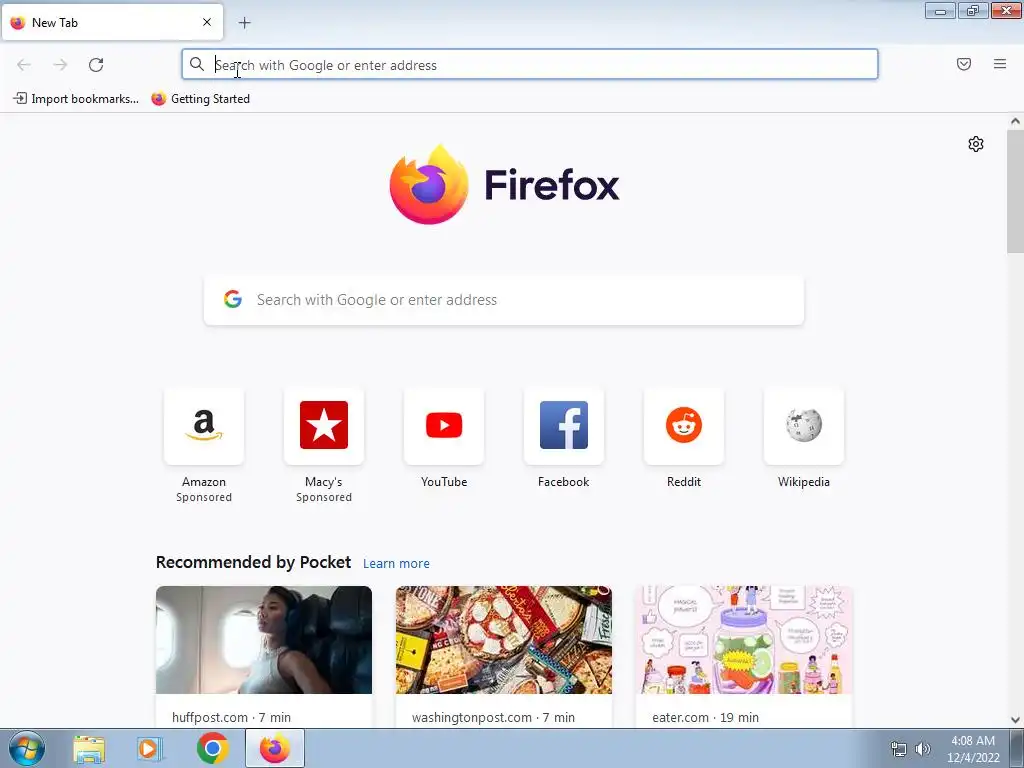Click the scrollbar down arrow

point(1015,720)
